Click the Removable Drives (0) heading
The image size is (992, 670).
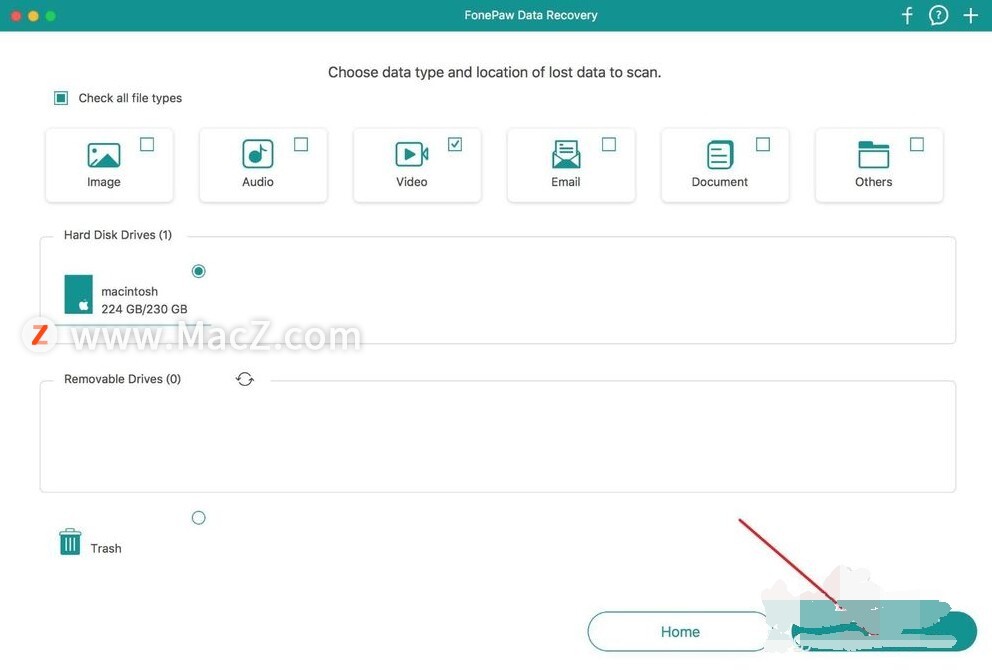click(122, 379)
